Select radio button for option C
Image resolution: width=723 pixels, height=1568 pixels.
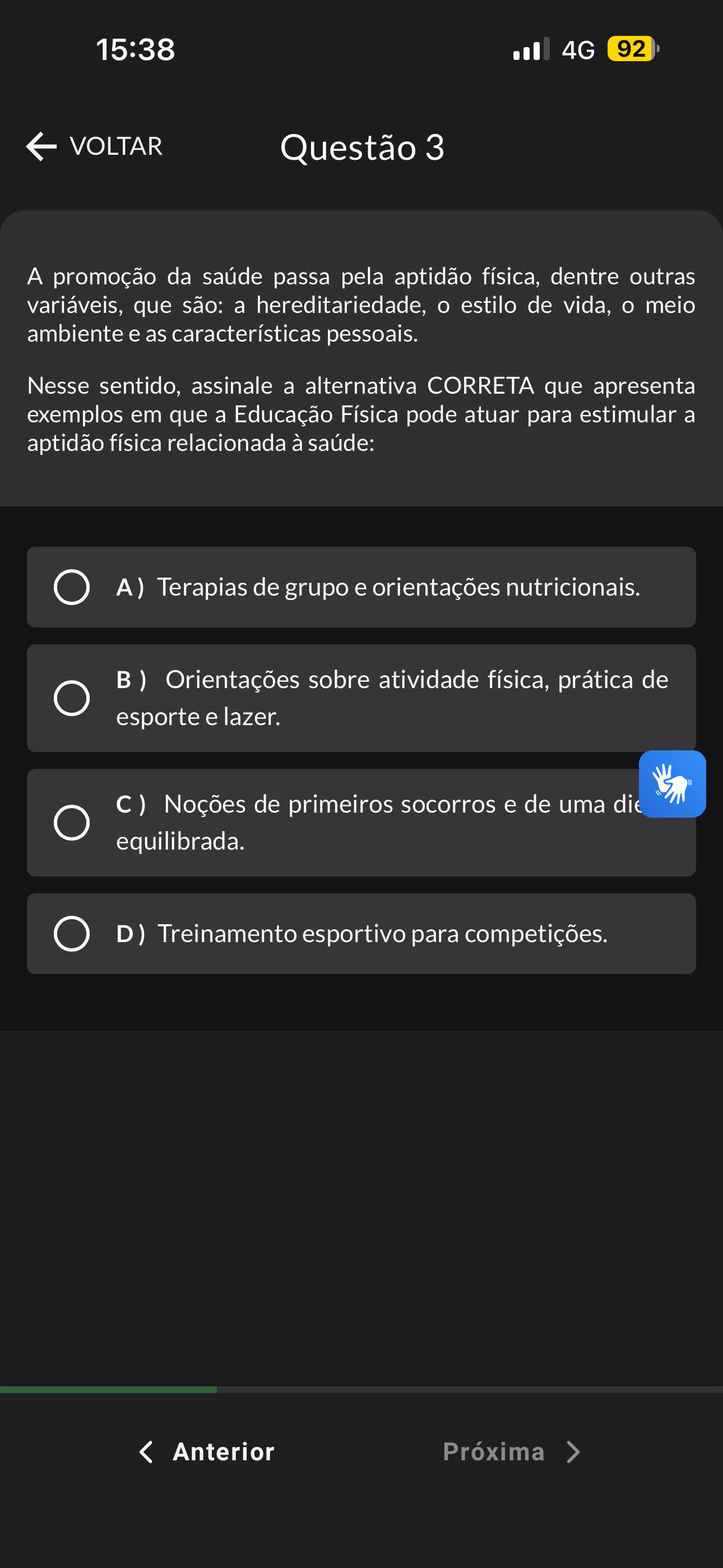tap(72, 823)
